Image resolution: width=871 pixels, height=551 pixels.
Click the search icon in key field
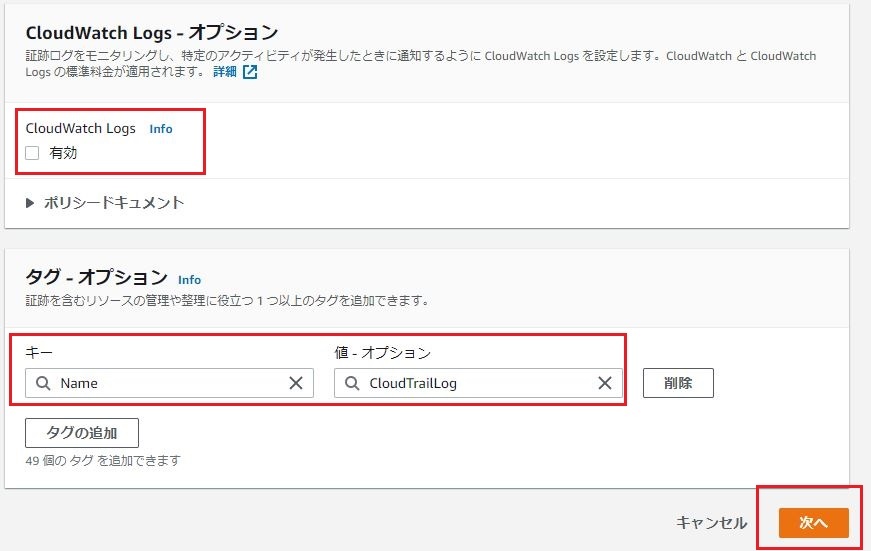43,383
